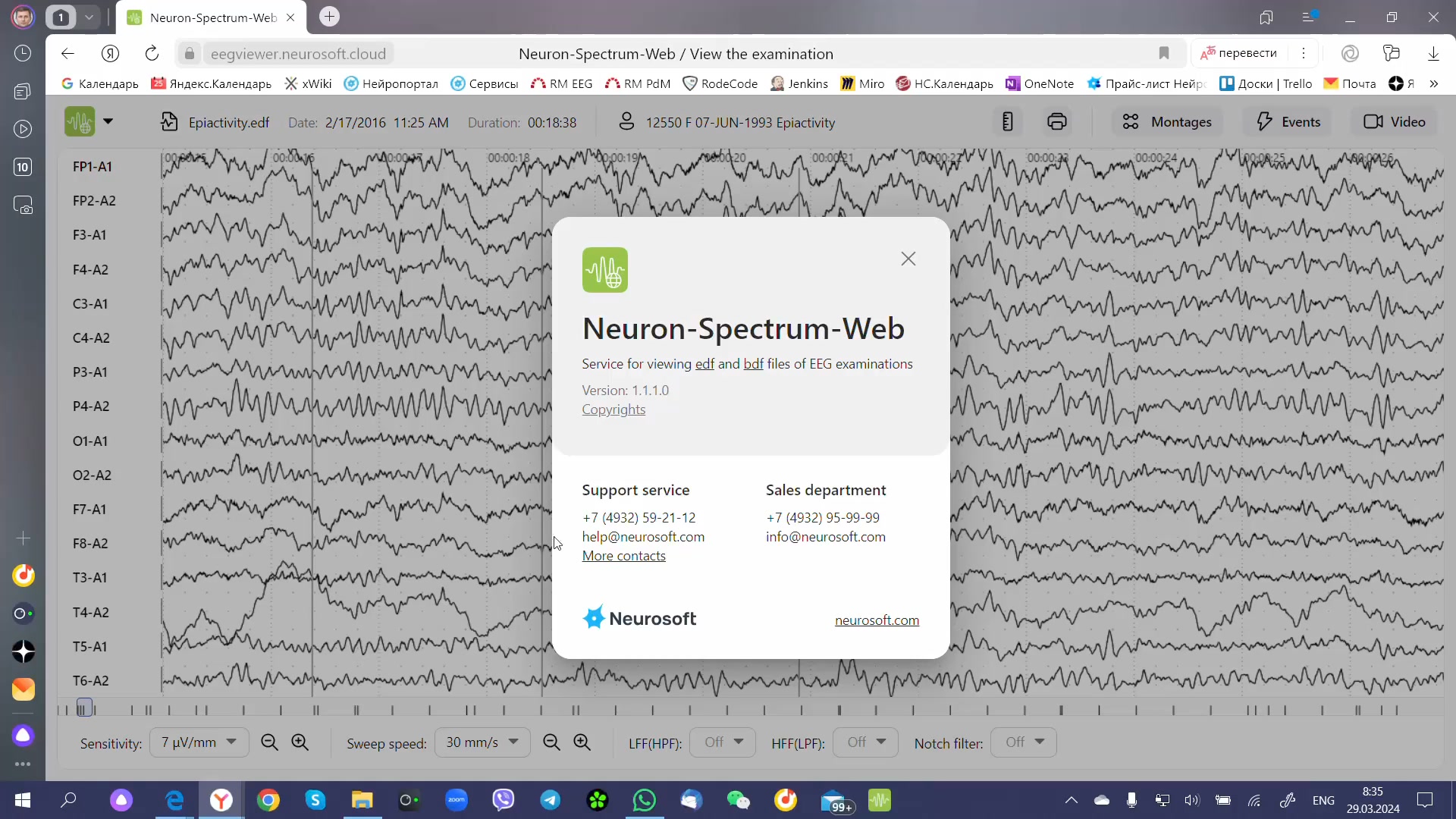Viewport: 1456px width, 819px height.
Task: Open the history clock icon in the sidebar
Action: 23,53
